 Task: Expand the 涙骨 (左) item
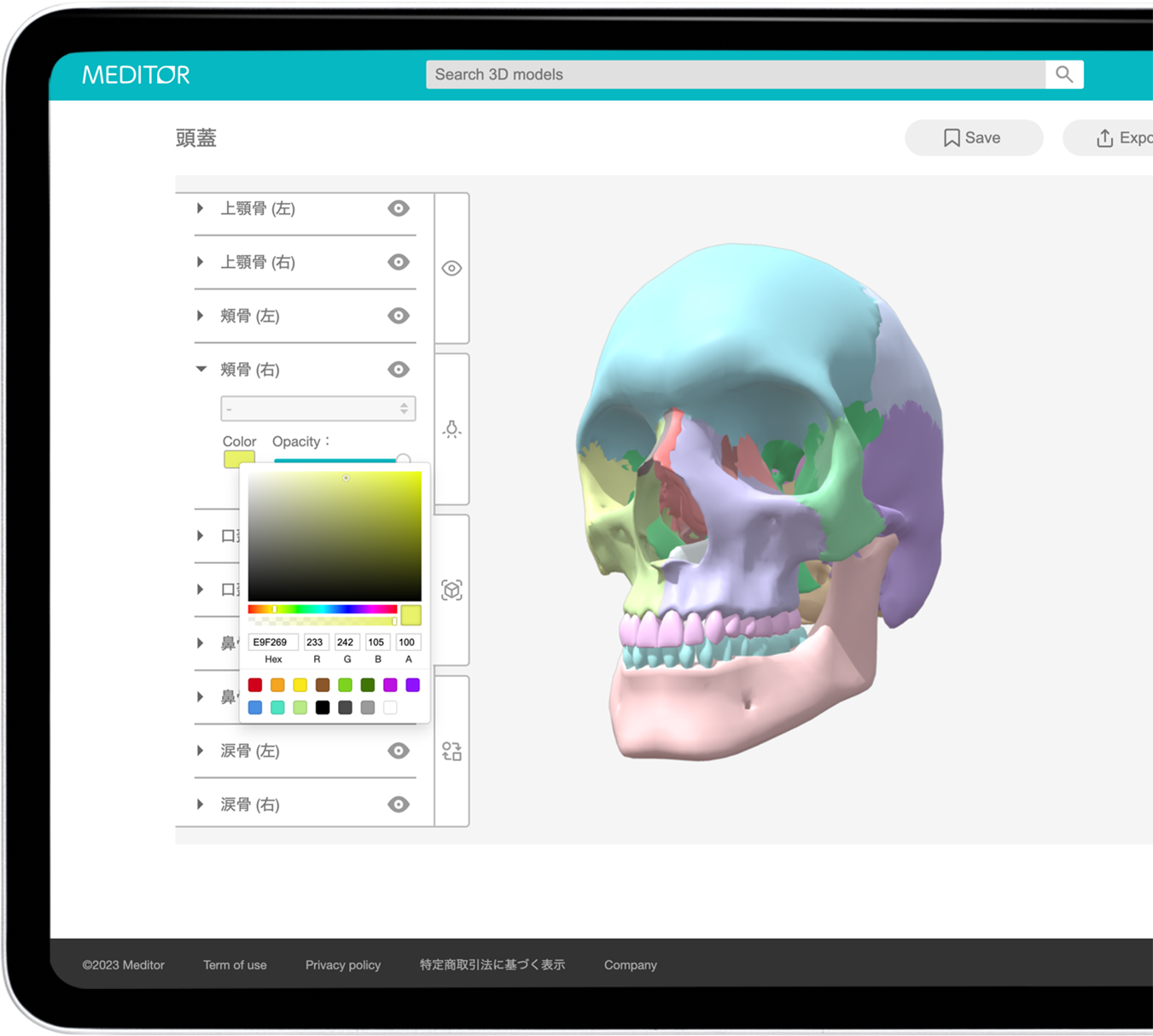pos(201,751)
